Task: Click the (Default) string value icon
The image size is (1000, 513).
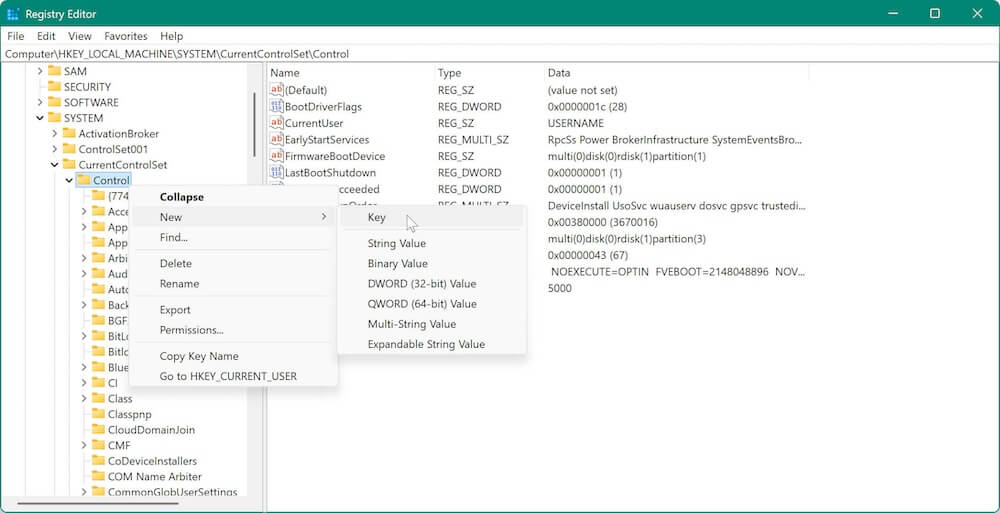Action: point(277,90)
